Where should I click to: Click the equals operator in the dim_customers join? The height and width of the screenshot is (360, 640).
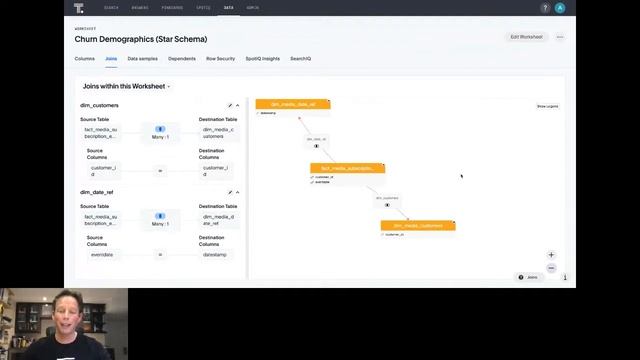click(x=160, y=171)
